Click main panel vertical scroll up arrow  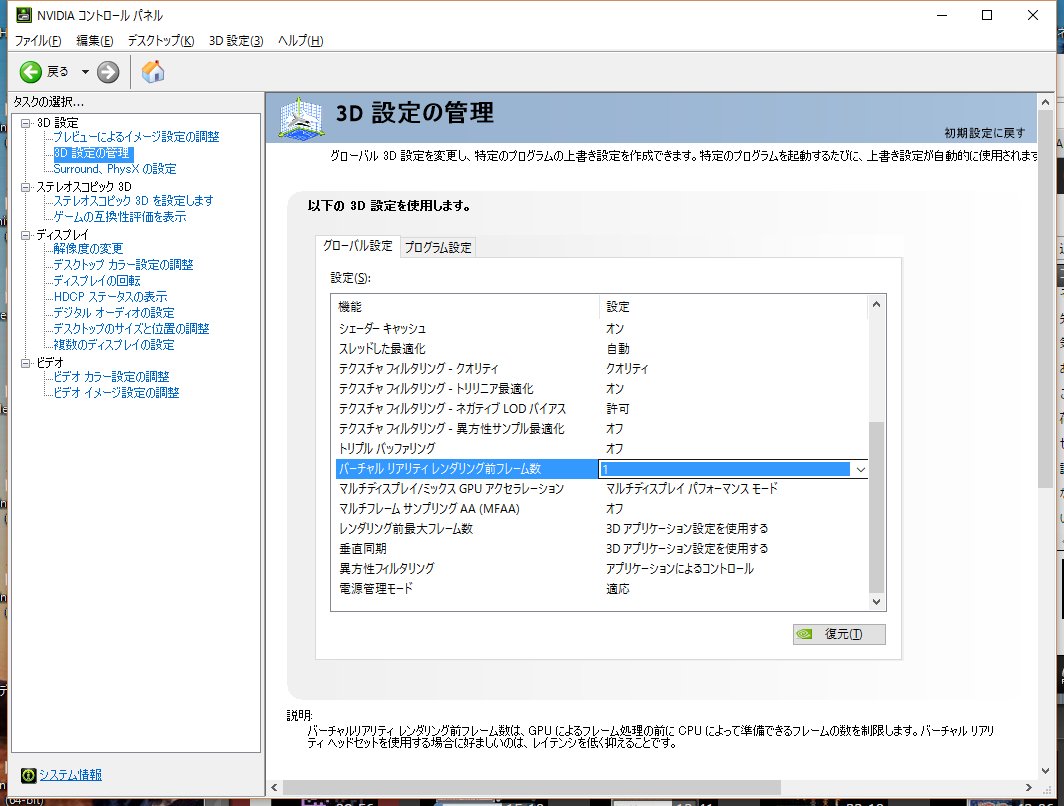click(x=1045, y=102)
